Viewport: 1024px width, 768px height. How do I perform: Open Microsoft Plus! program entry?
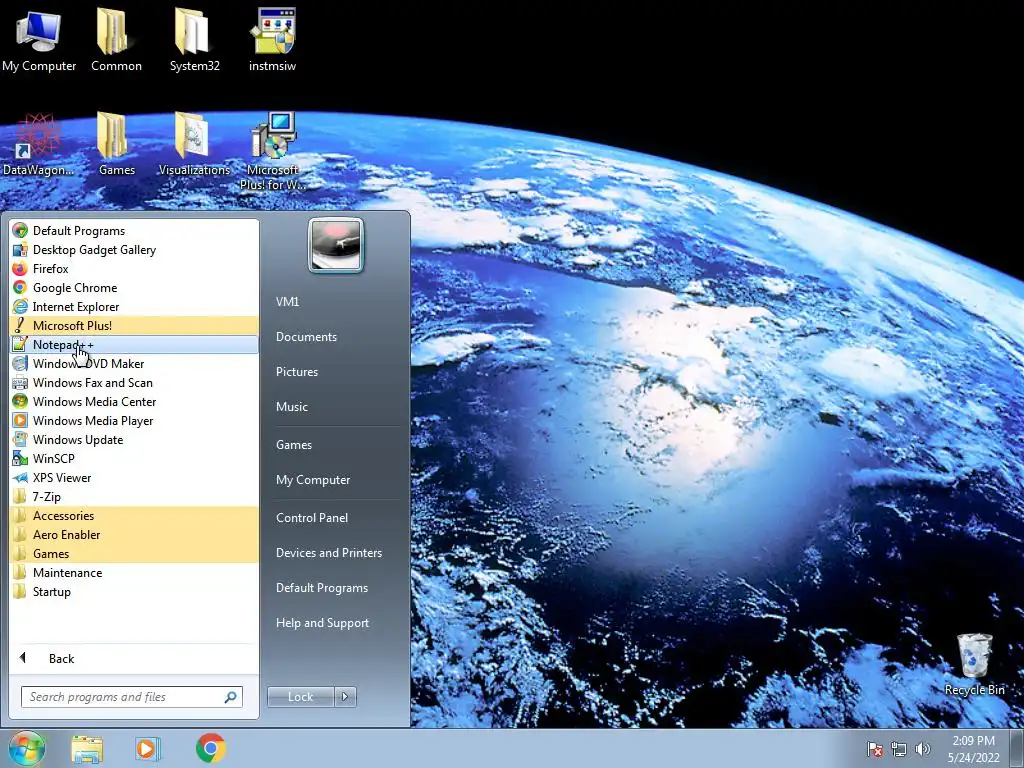coord(135,325)
